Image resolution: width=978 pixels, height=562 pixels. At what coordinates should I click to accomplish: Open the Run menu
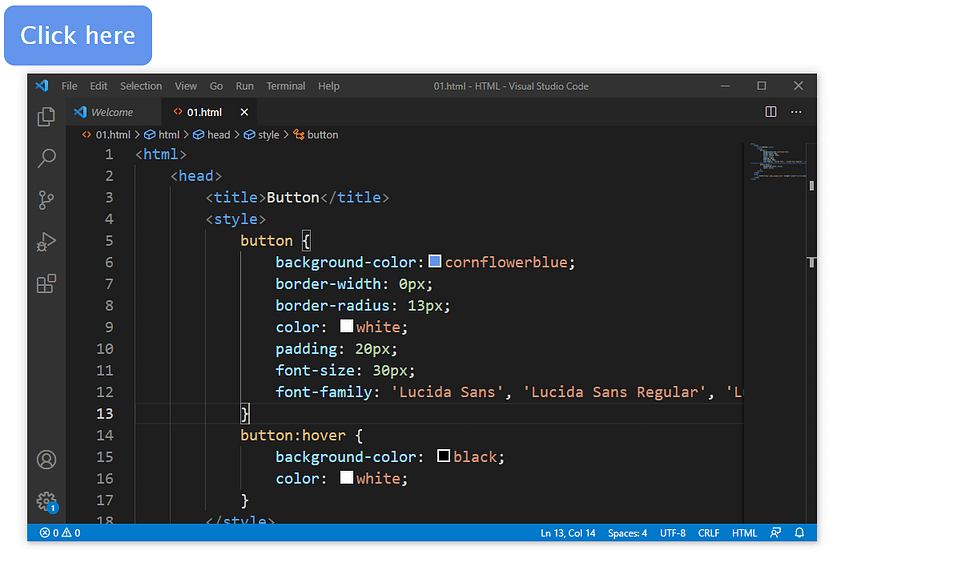[x=244, y=86]
